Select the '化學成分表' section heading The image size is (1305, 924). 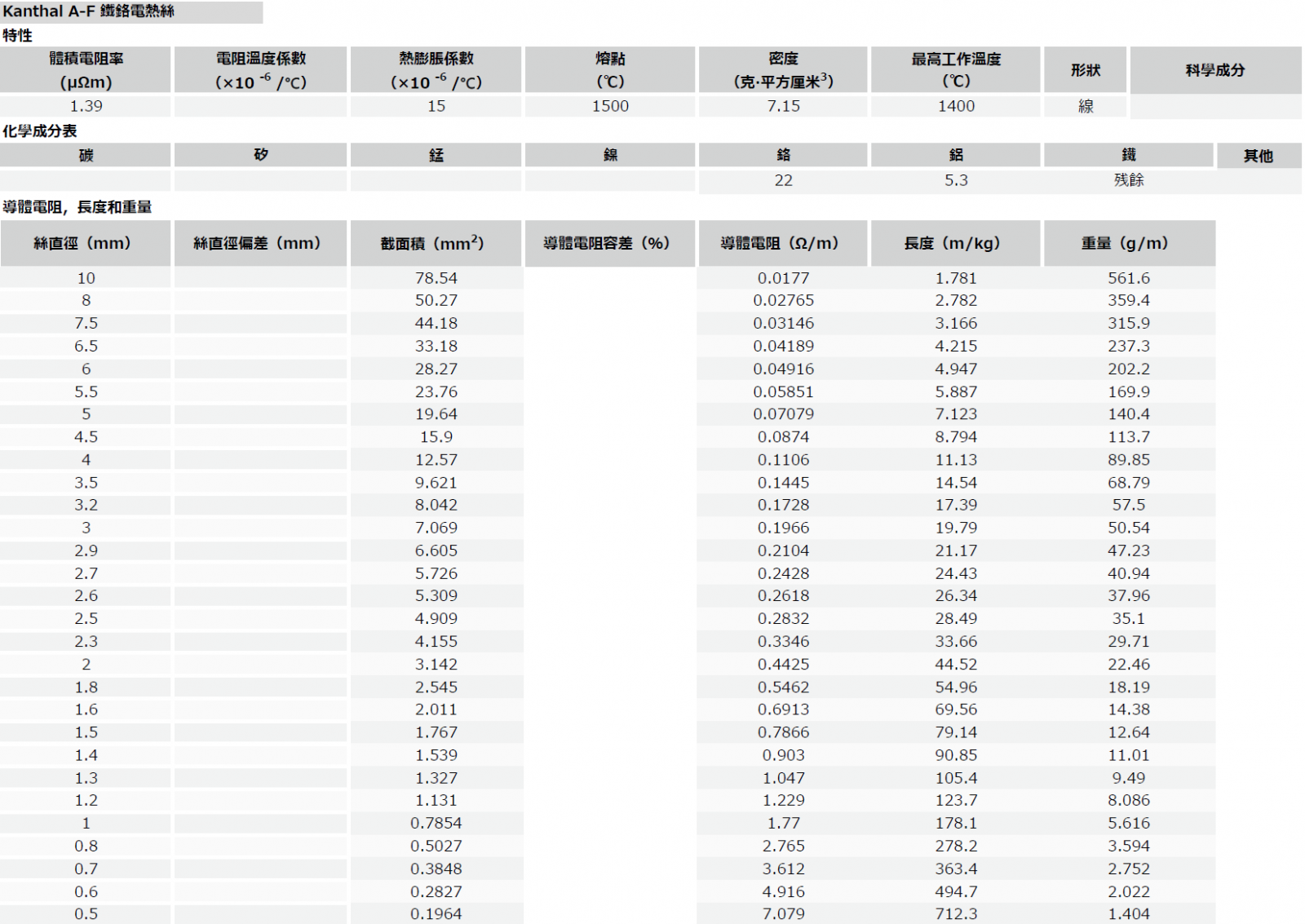(x=40, y=130)
